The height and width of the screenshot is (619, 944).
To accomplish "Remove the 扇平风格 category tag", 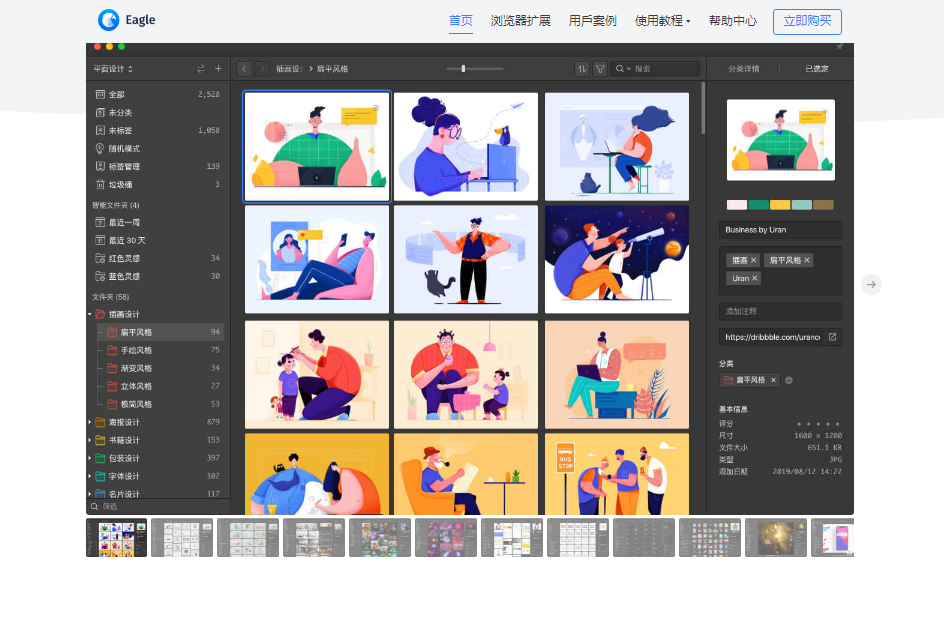I will click(774, 380).
